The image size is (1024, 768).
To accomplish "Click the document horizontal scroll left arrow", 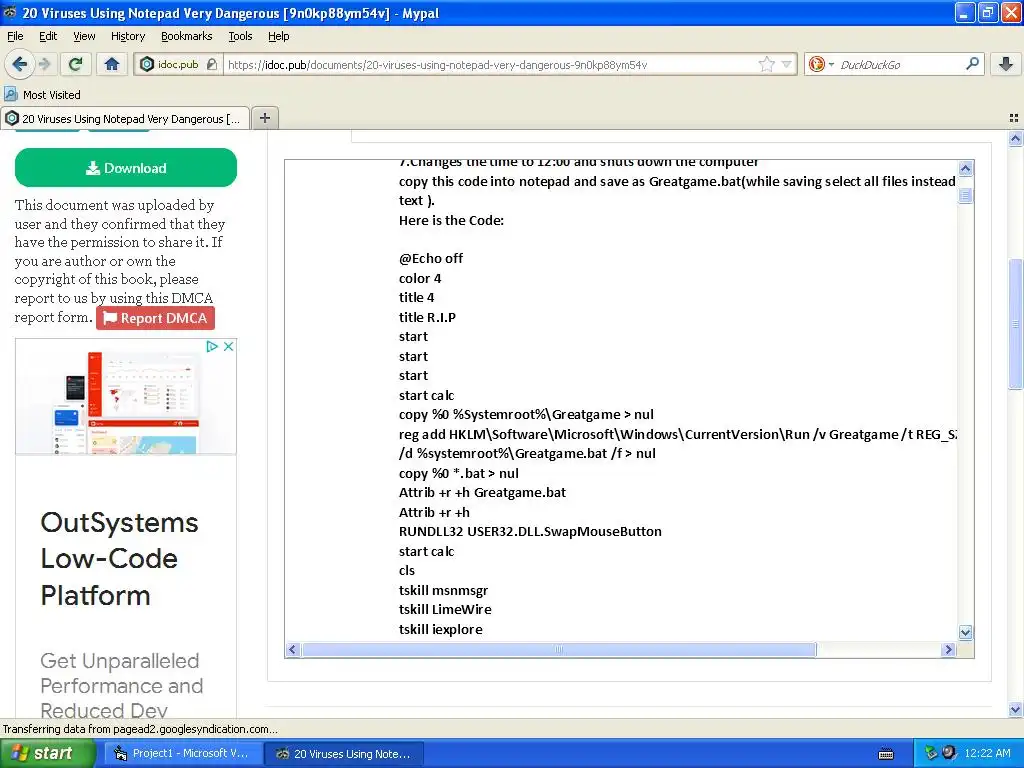I will (x=293, y=649).
